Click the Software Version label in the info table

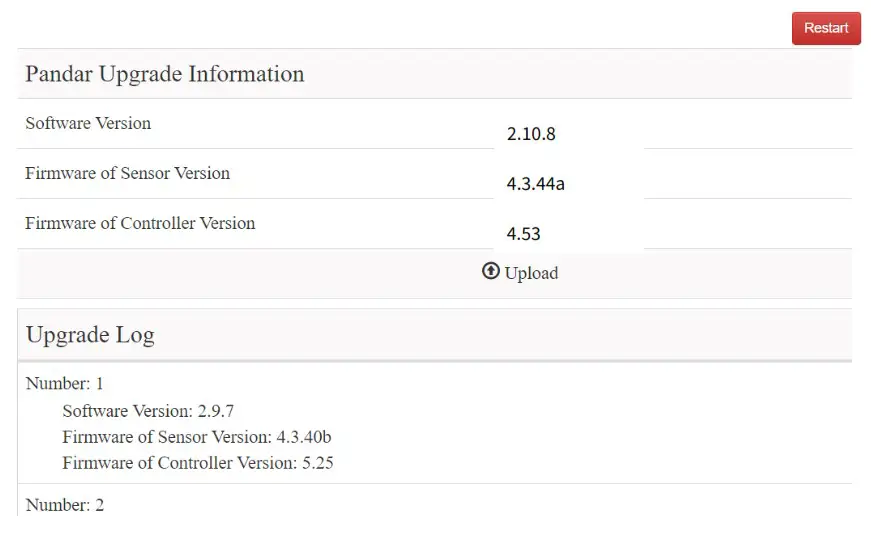(x=88, y=123)
